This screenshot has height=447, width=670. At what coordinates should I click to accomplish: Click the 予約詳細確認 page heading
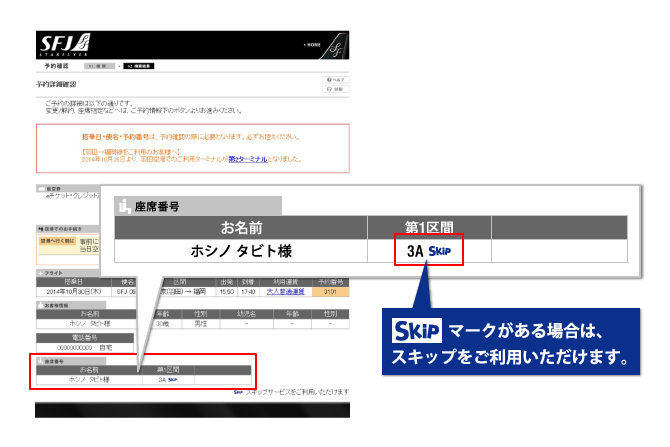coord(57,84)
